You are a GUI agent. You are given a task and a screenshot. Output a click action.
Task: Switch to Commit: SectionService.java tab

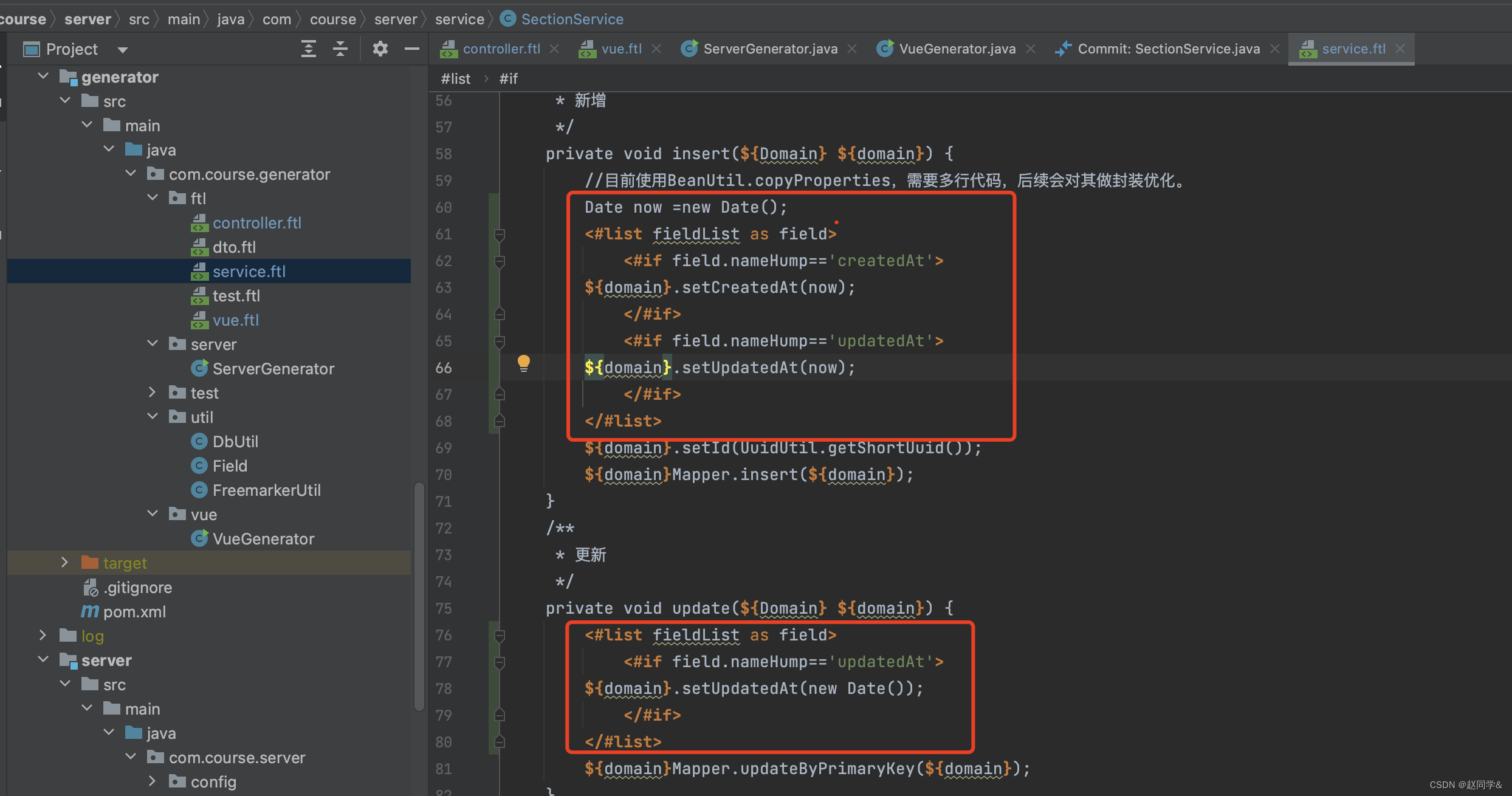coord(1168,49)
